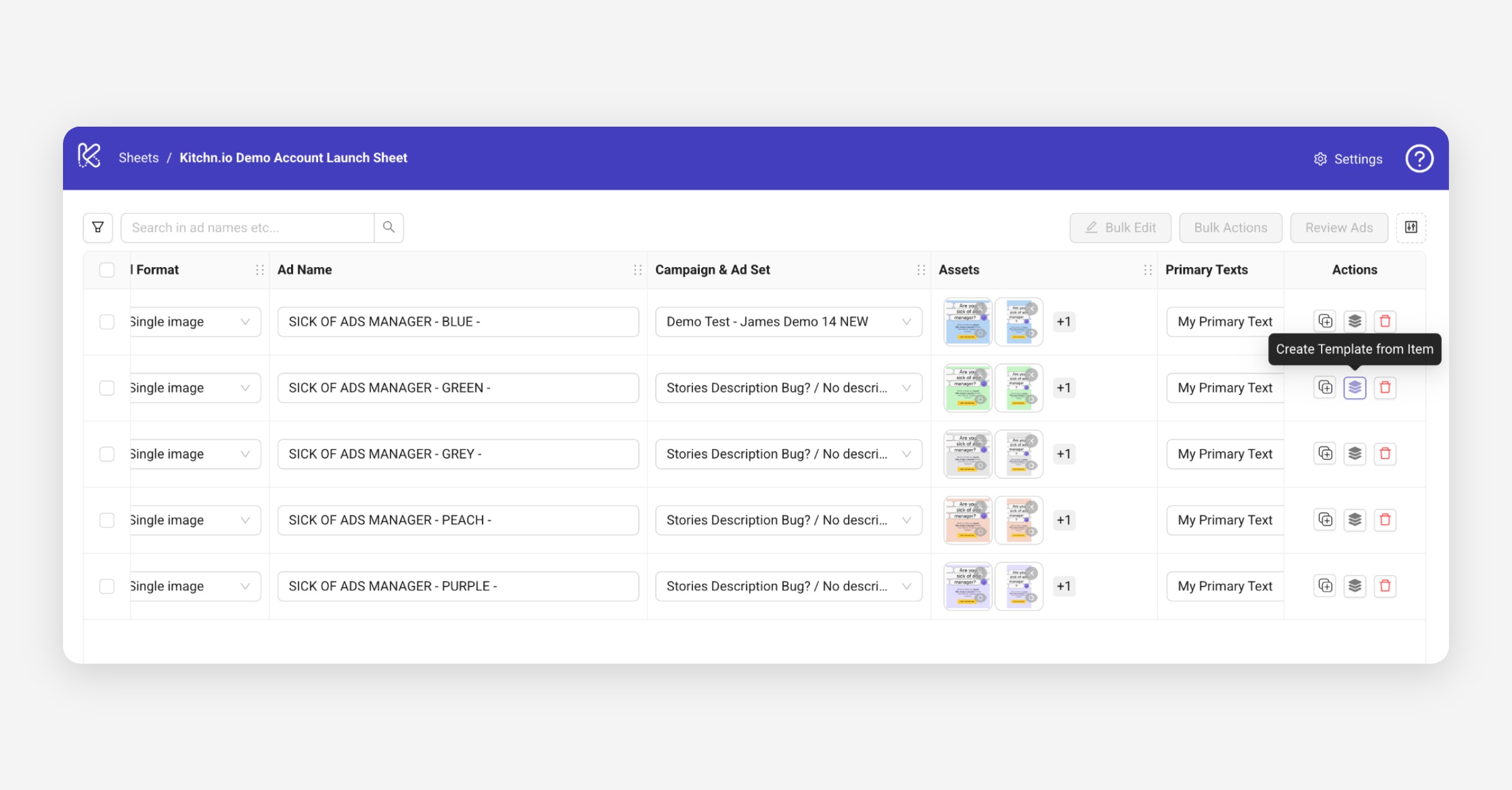Viewport: 1512px width, 790px height.
Task: Expand campaign dropdown for PURPLE ad
Action: pyautogui.click(x=906, y=587)
